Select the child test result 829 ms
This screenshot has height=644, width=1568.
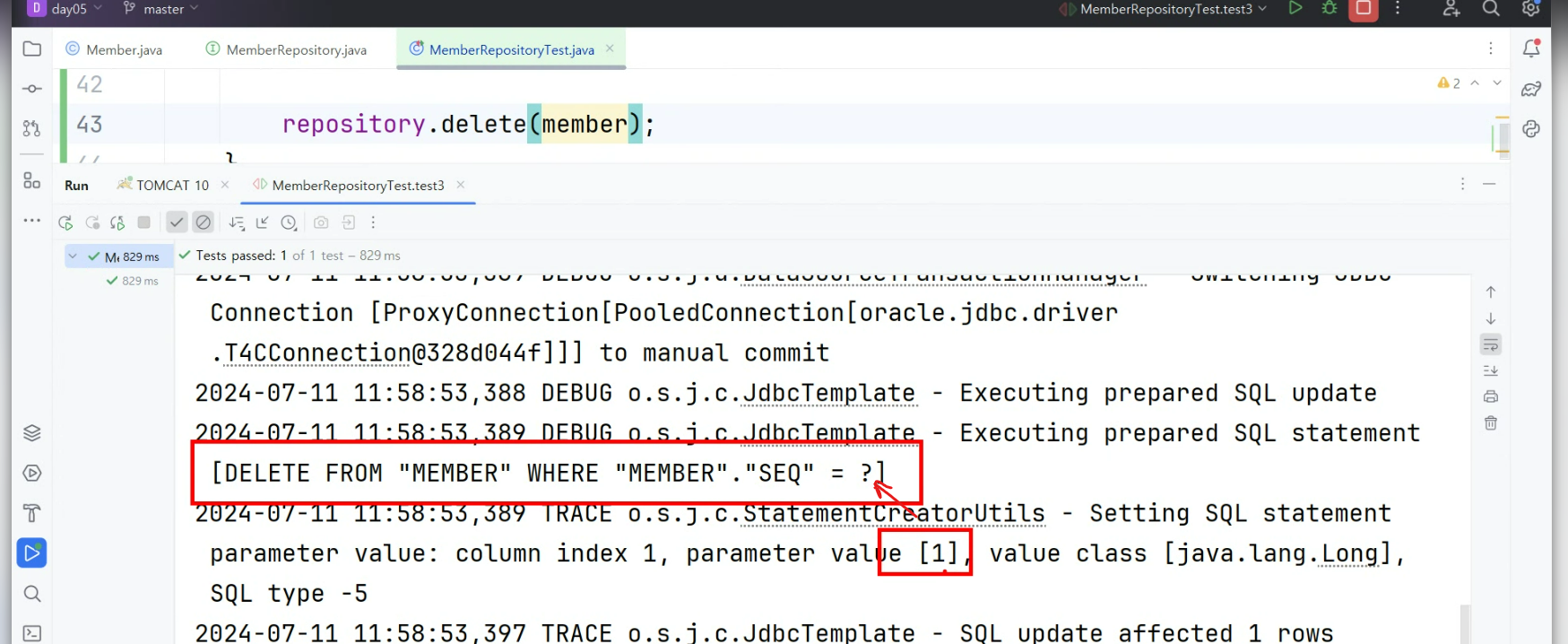pyautogui.click(x=133, y=281)
